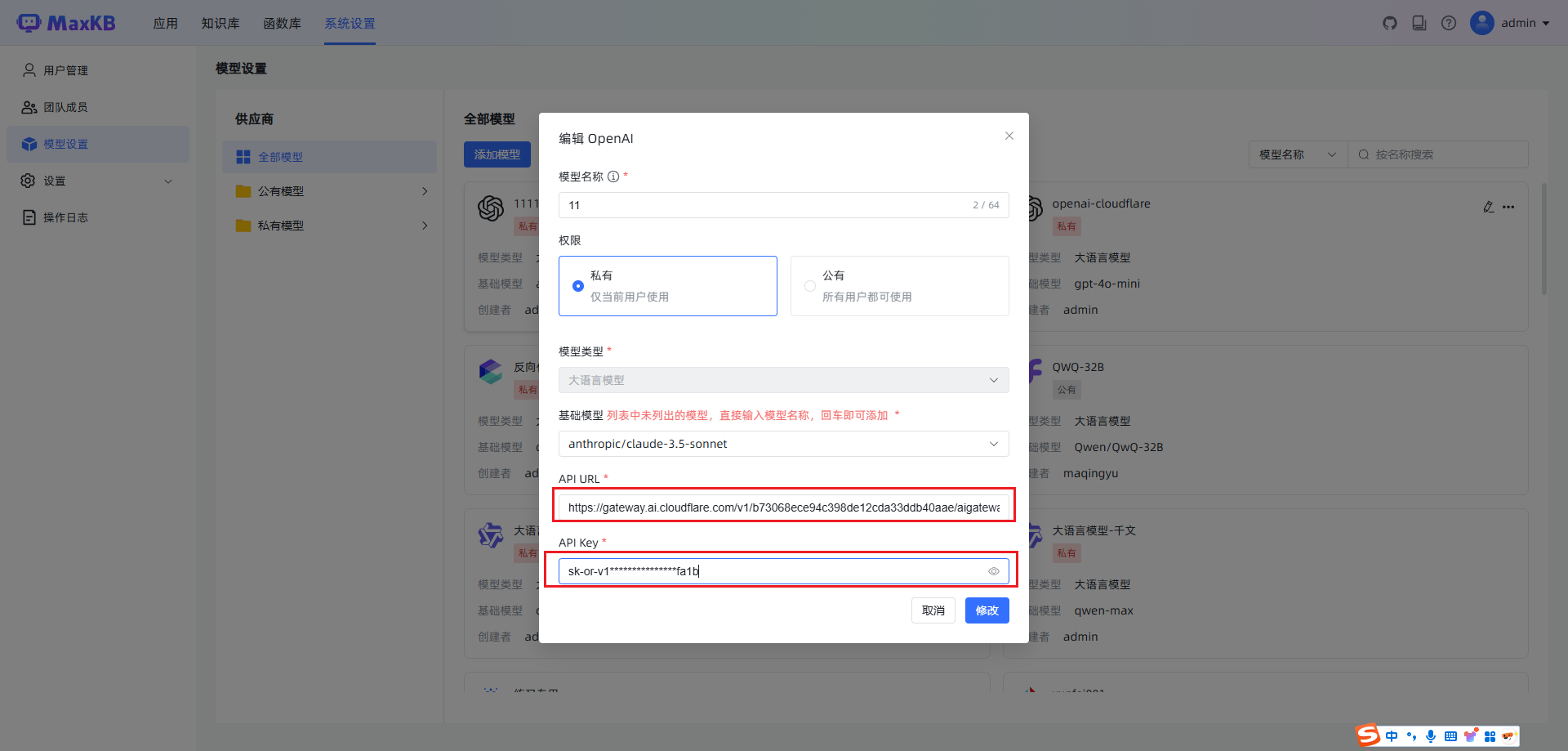Switch to the 知识库 menu tab

(x=220, y=23)
